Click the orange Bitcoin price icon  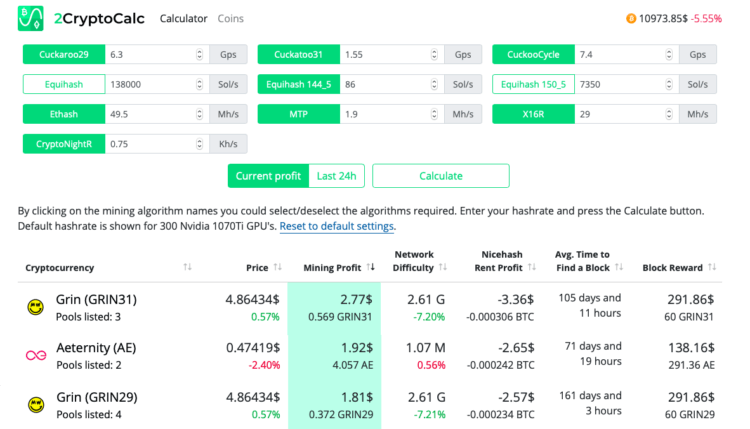[x=631, y=19]
